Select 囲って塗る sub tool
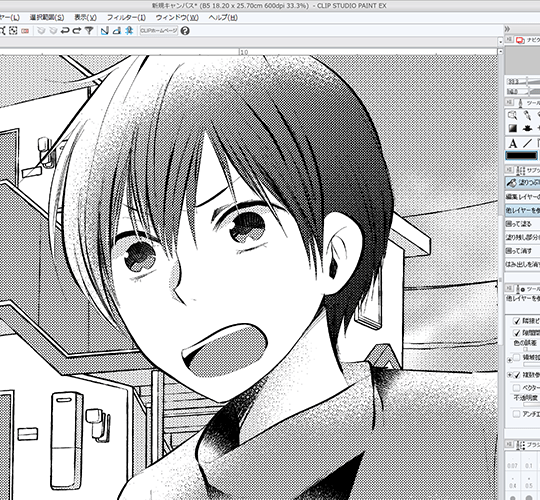Screen dimensions: 540x500 523,224
